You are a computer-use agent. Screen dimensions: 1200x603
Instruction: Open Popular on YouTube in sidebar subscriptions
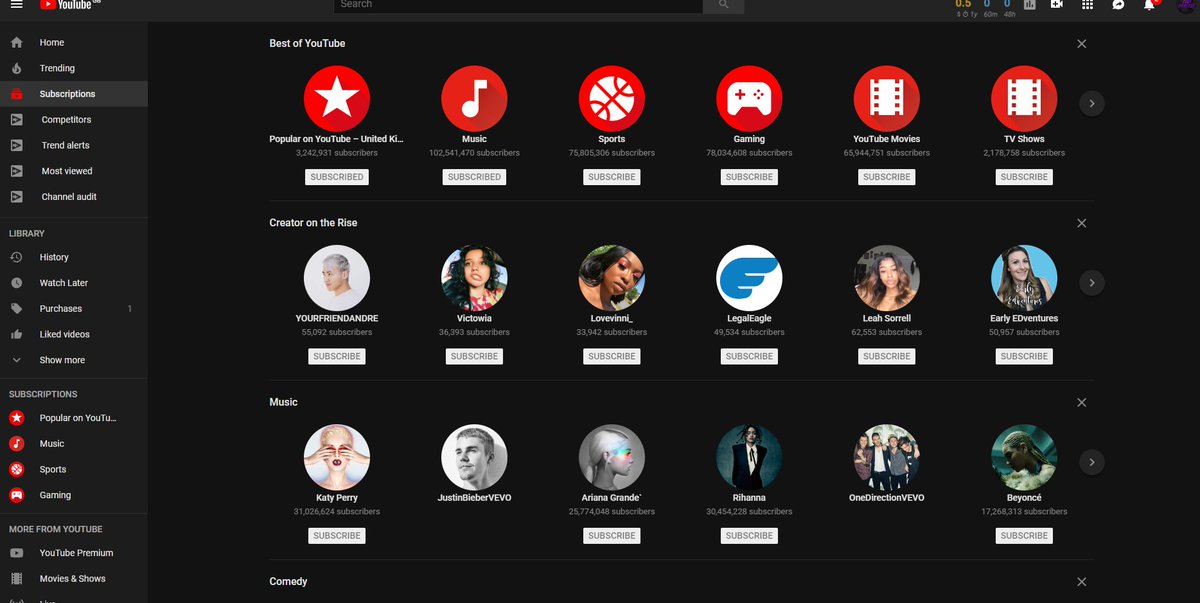(74, 418)
